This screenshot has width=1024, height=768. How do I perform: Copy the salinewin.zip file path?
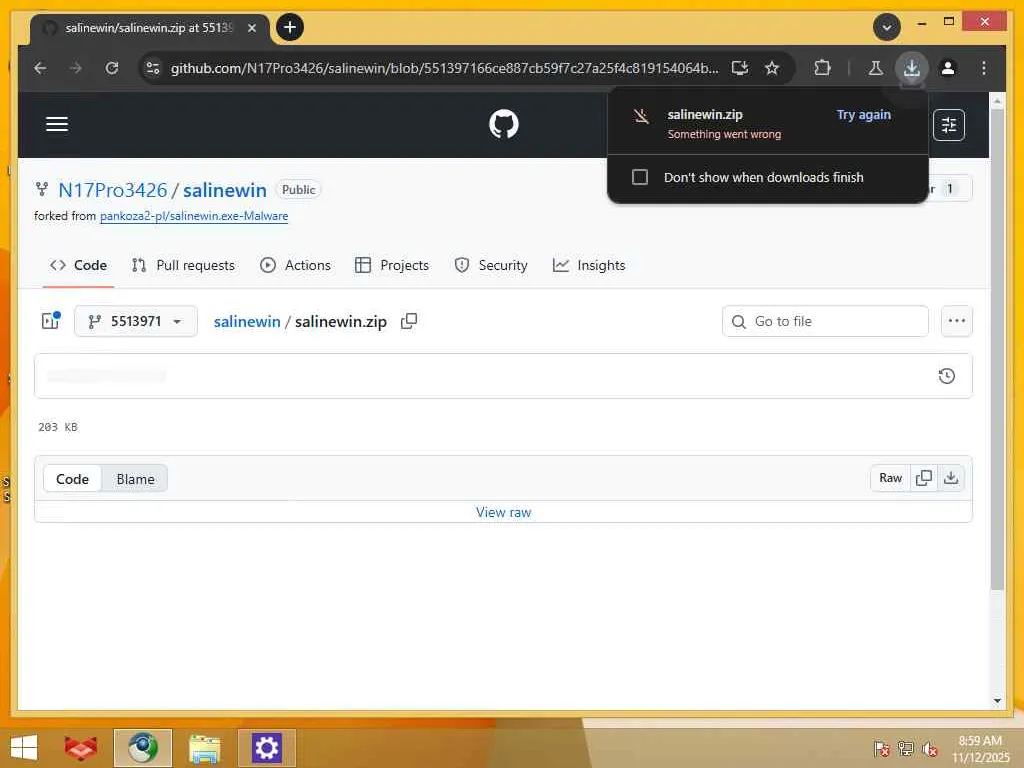(x=409, y=321)
